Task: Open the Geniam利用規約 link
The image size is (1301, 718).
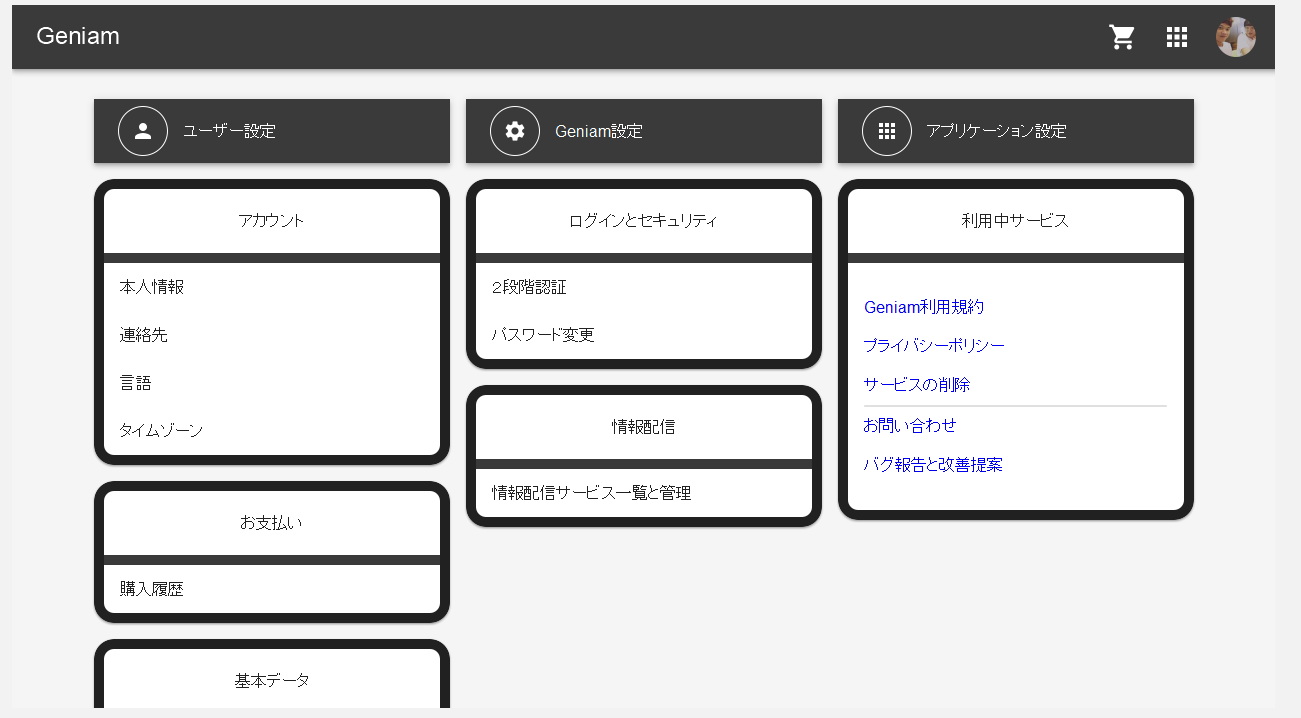Action: pyautogui.click(x=924, y=307)
